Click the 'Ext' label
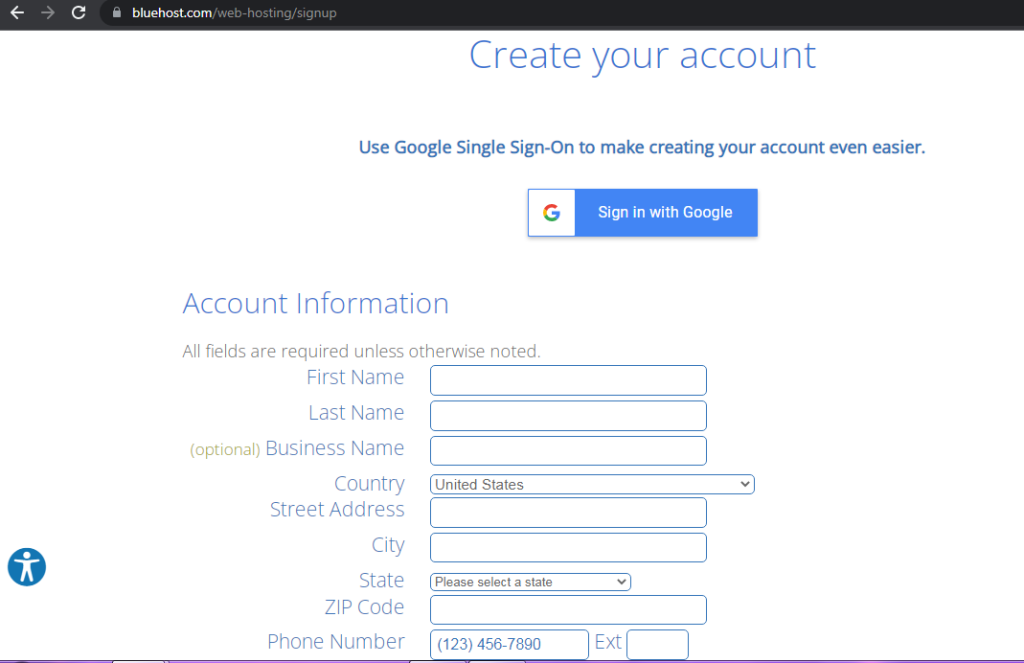The width and height of the screenshot is (1024, 663). pyautogui.click(x=607, y=642)
